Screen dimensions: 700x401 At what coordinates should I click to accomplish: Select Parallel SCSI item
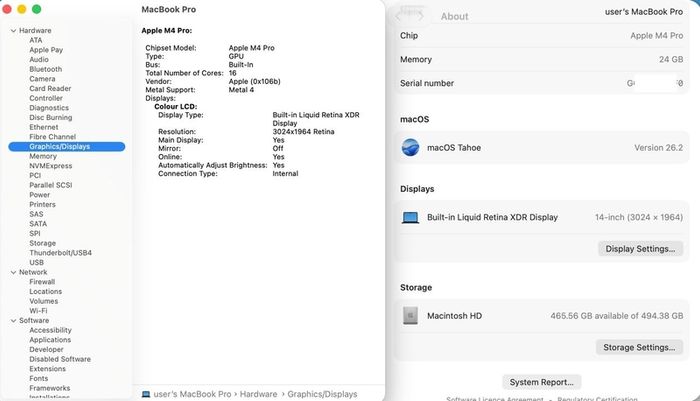click(x=50, y=185)
